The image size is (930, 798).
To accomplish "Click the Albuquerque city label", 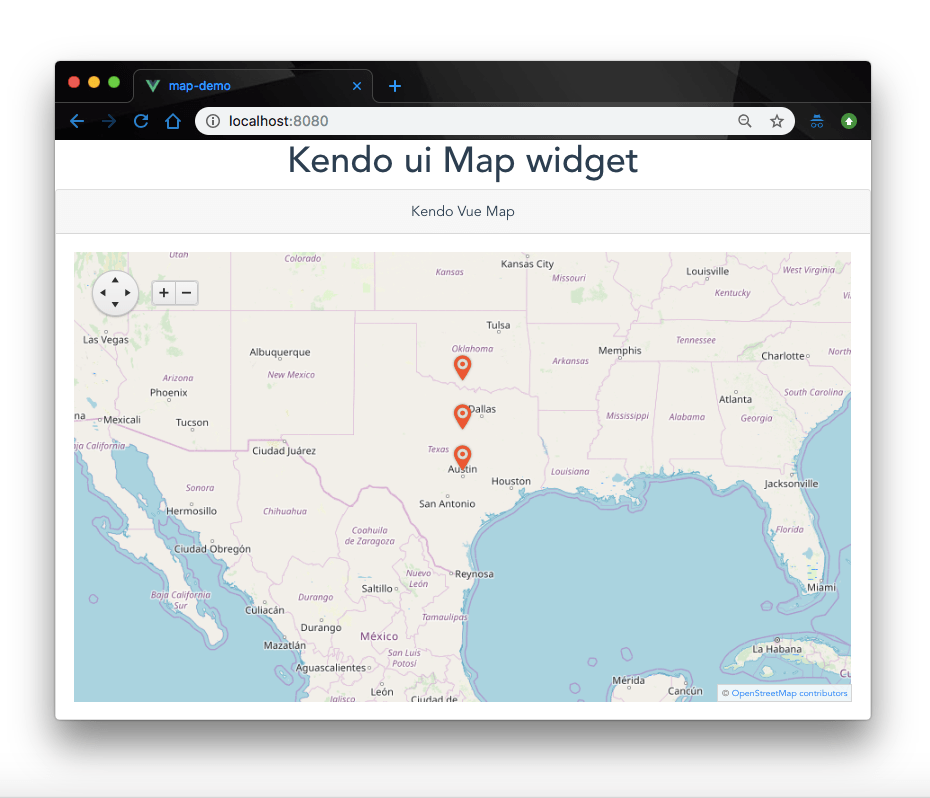I will point(280,352).
